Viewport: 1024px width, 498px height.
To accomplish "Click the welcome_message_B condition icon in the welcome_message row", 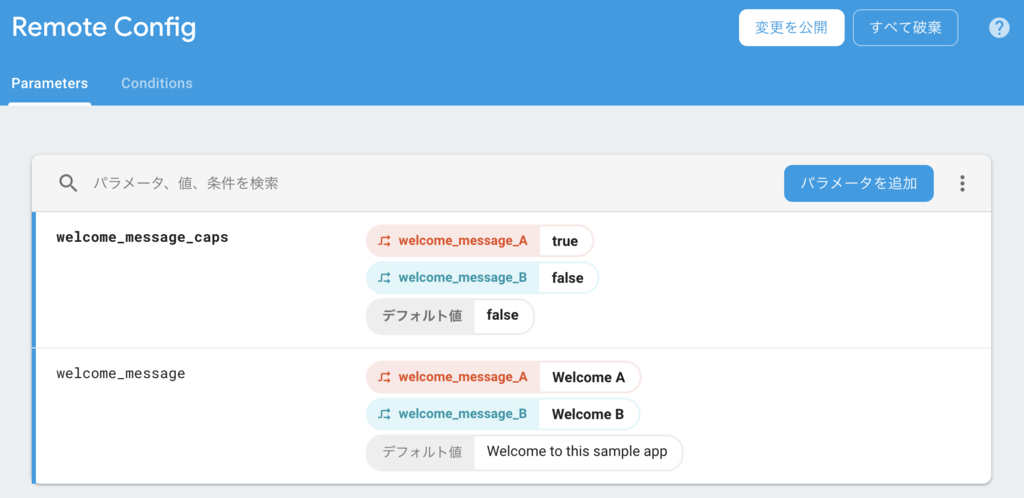I will (385, 414).
